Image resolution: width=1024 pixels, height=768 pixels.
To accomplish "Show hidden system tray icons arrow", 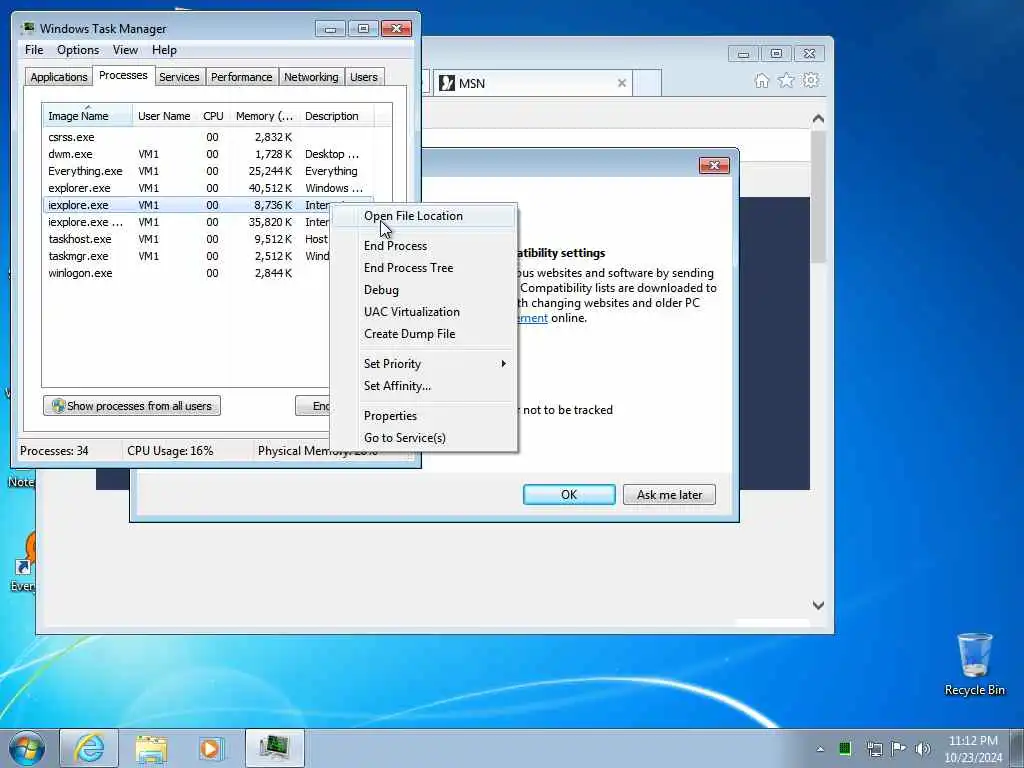I will [820, 749].
